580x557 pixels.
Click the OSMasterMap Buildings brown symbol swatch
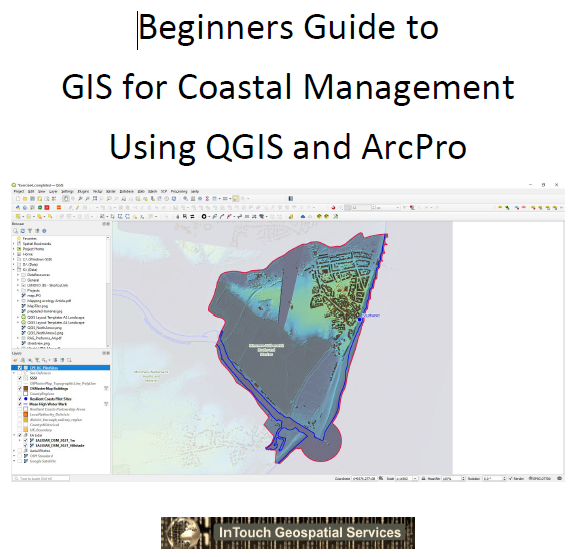tap(26, 388)
